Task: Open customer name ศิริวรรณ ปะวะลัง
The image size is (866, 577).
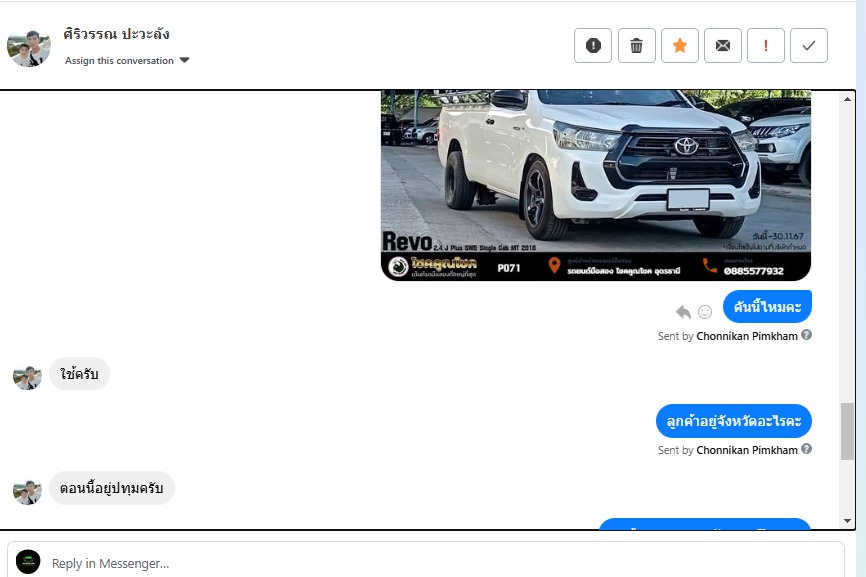Action: 117,34
